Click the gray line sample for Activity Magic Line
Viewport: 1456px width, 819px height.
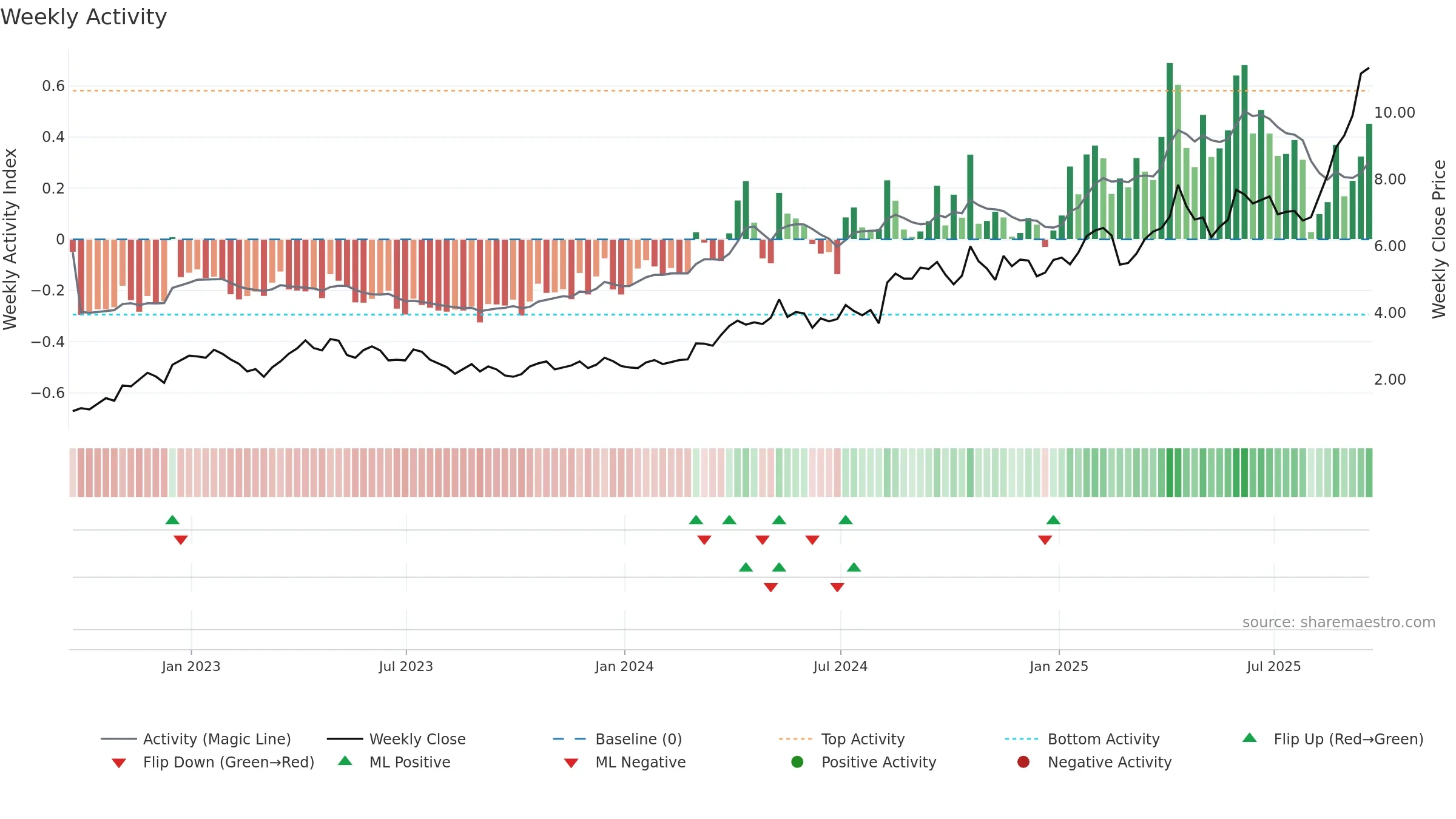(x=118, y=739)
